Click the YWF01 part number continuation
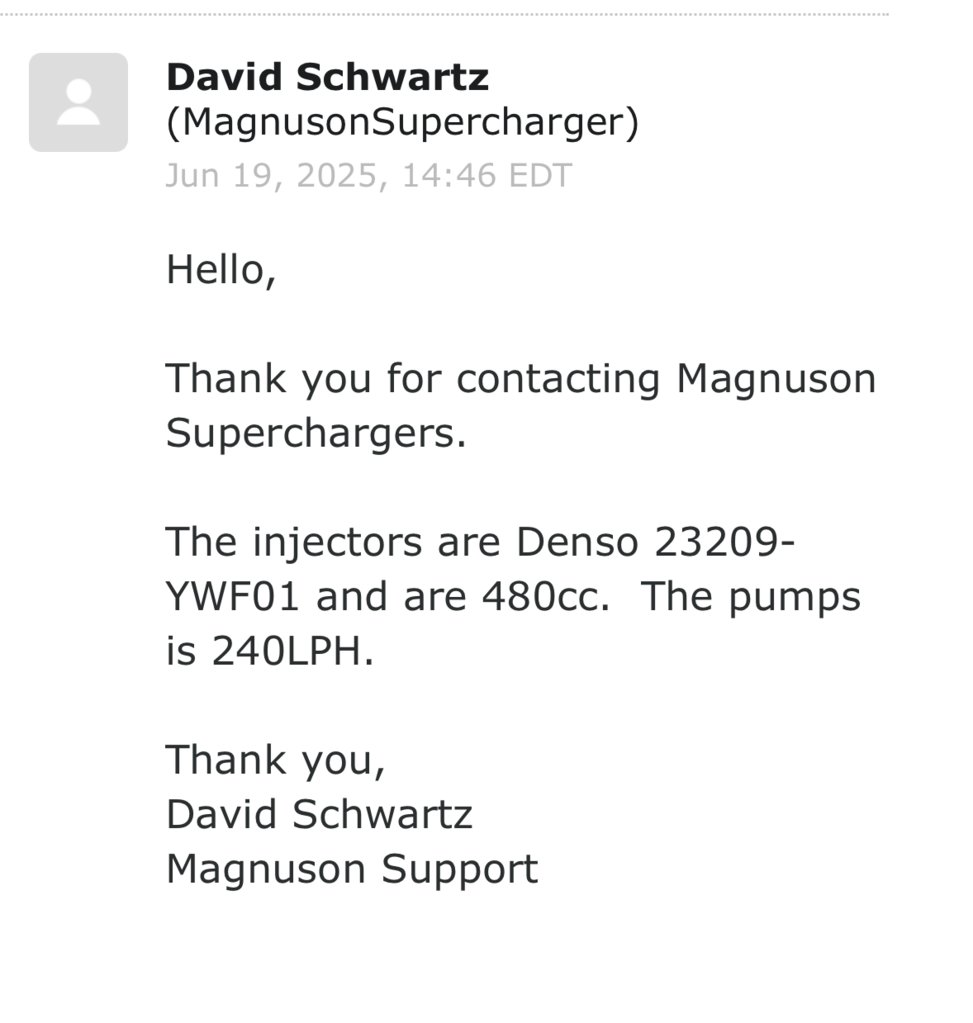The width and height of the screenshot is (973, 1023). [x=233, y=597]
